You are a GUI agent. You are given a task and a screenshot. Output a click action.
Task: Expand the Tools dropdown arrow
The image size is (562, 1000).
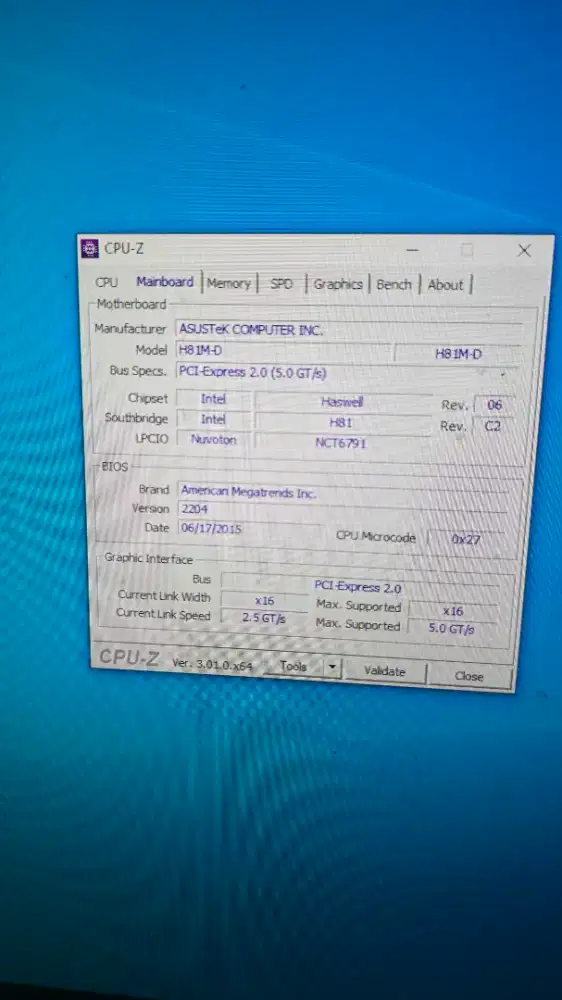pos(332,668)
